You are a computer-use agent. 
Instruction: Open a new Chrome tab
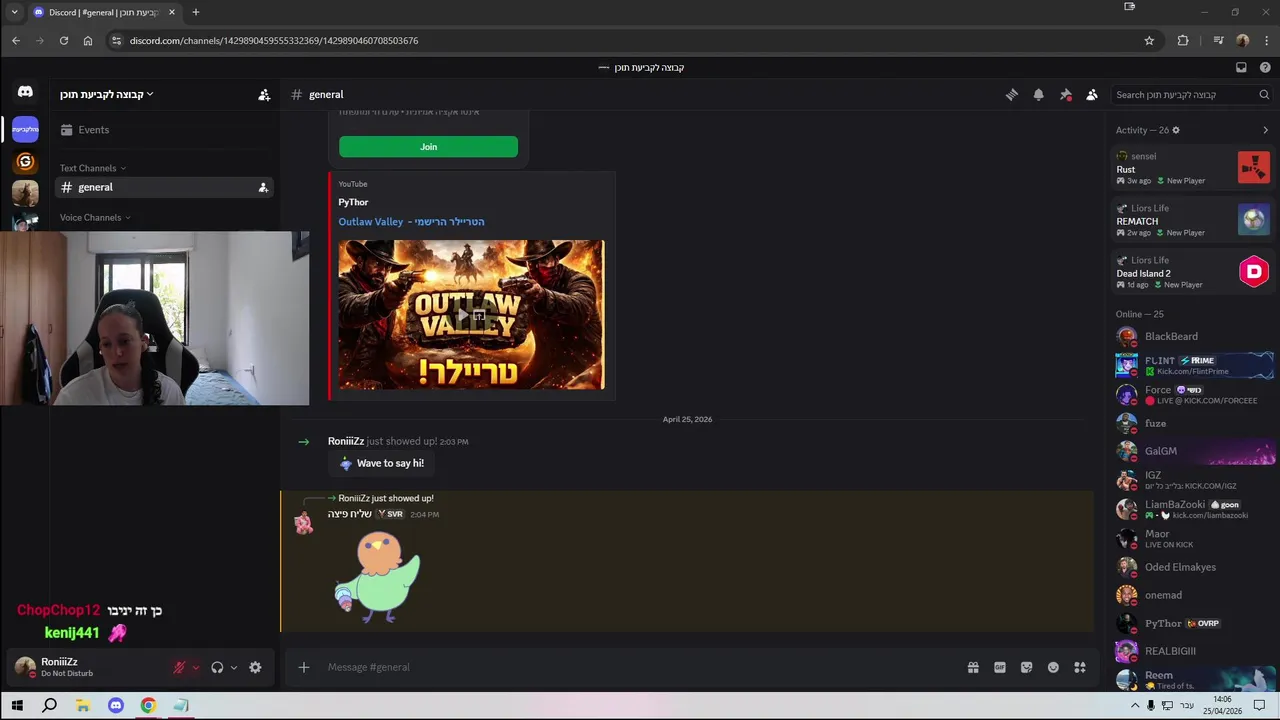coord(196,12)
